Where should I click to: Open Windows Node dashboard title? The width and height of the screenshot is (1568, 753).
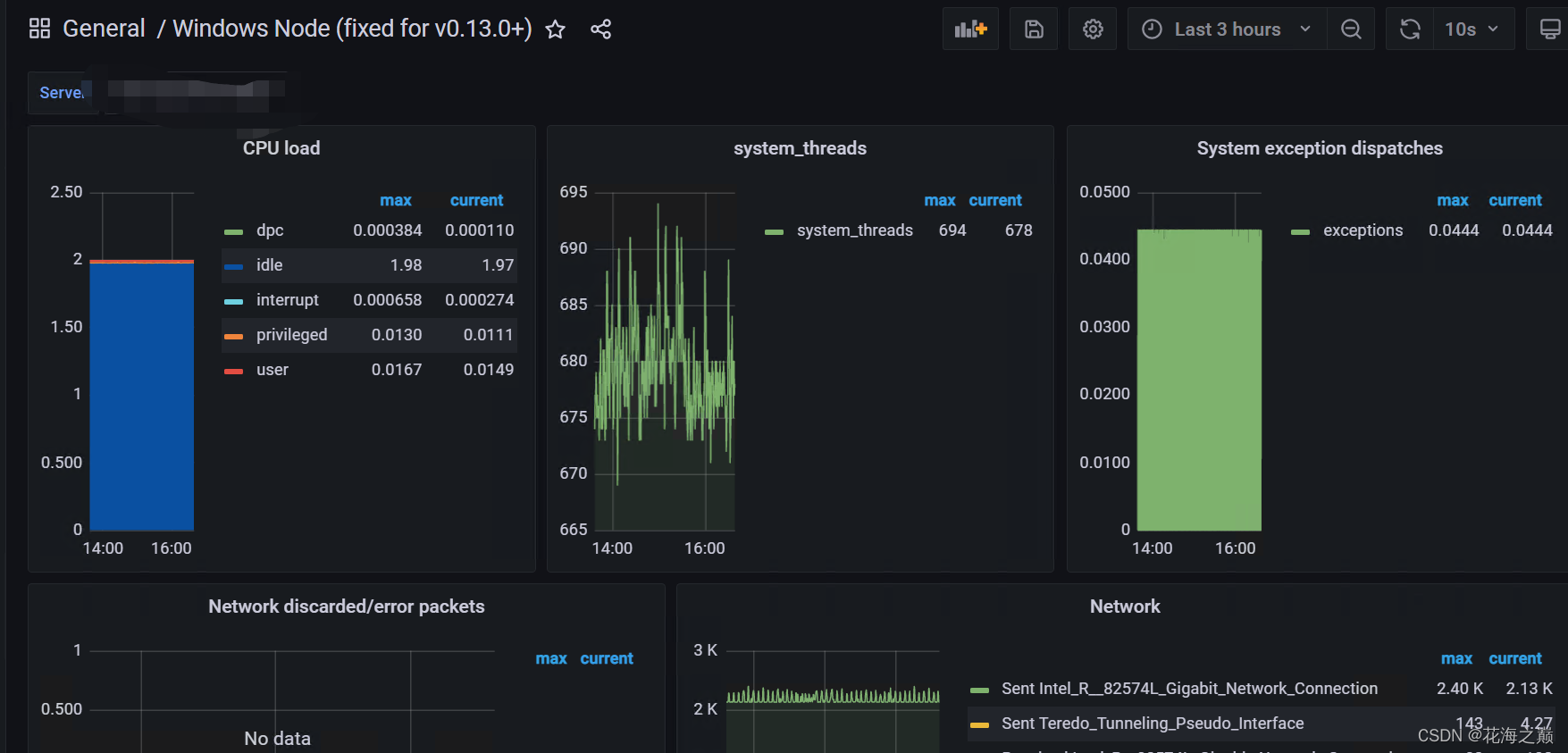352,29
